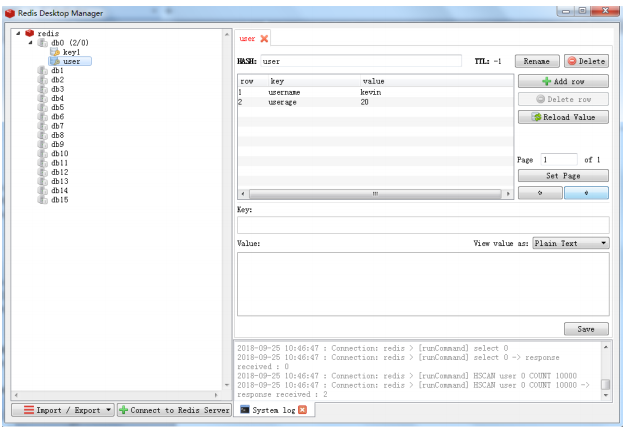Click the key1 key icon
The image size is (624, 429).
55,52
